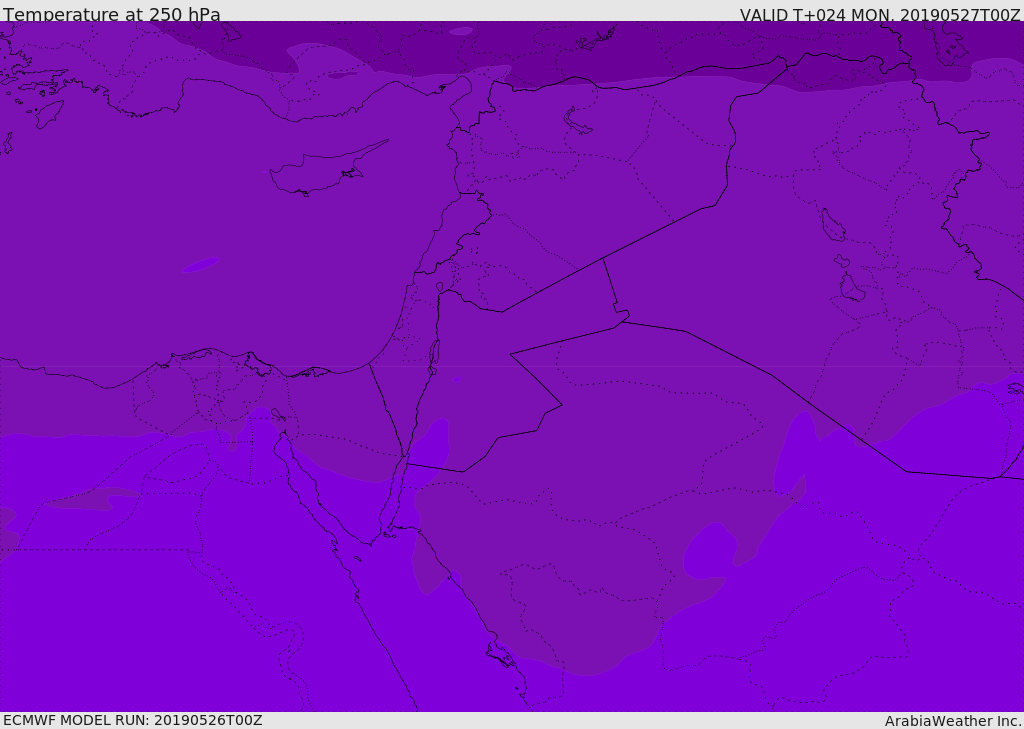Click the small light oval at the top centre
This screenshot has width=1024, height=729.
coord(461,31)
